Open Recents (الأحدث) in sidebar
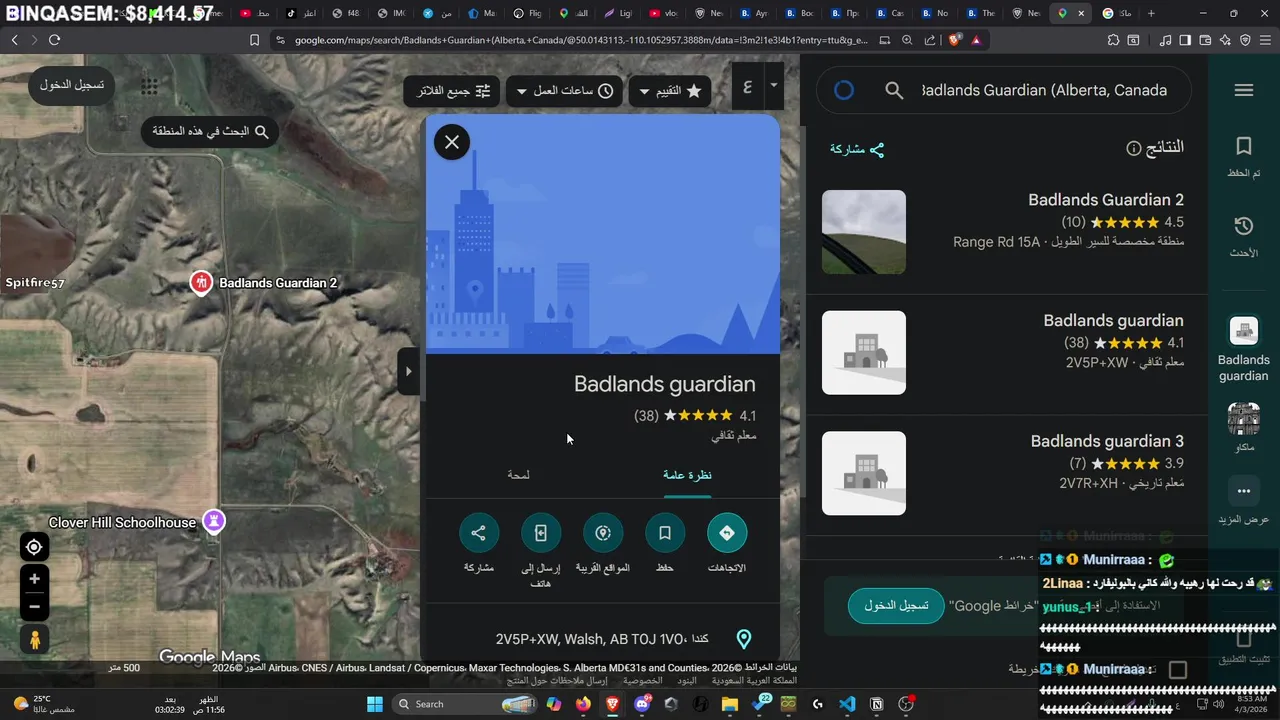 (x=1244, y=237)
